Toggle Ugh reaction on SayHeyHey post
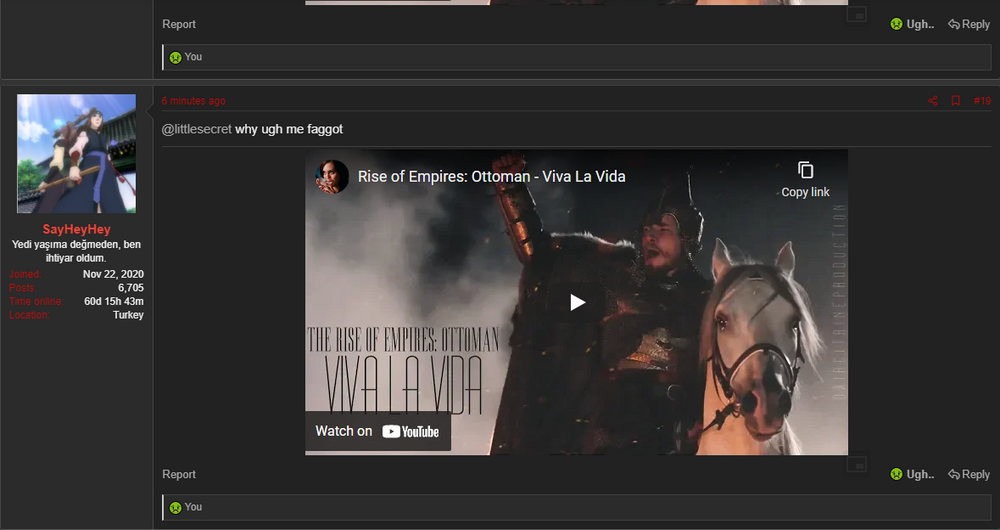Image resolution: width=1000 pixels, height=530 pixels. click(912, 475)
